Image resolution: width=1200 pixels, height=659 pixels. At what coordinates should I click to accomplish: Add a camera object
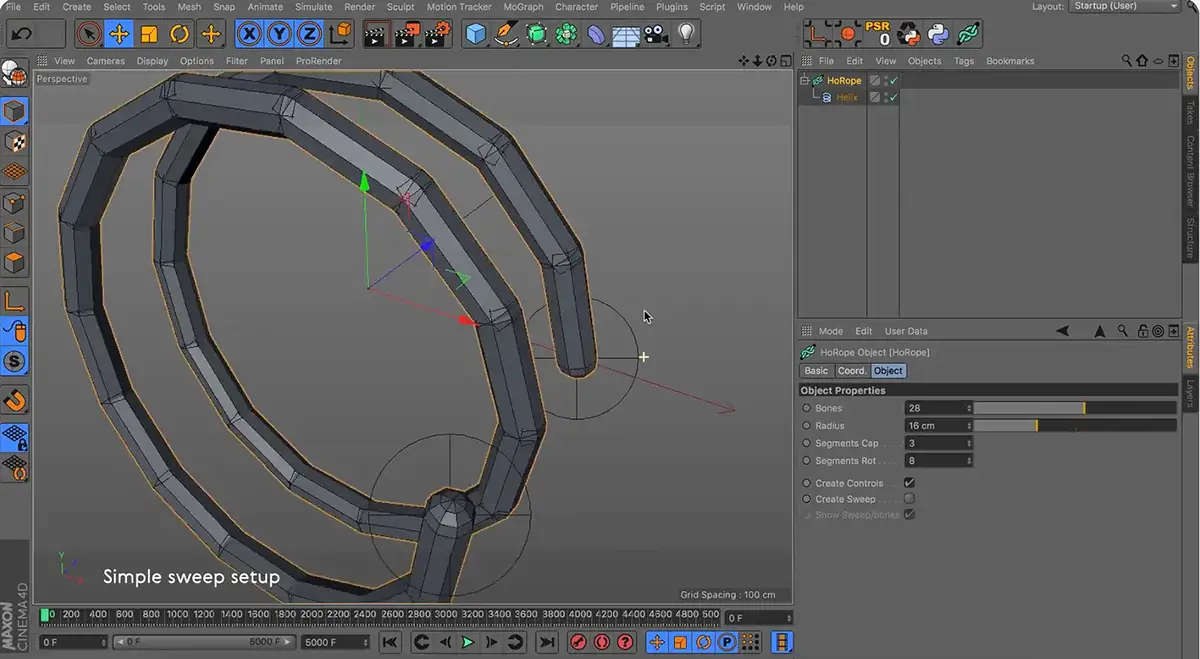(x=655, y=34)
